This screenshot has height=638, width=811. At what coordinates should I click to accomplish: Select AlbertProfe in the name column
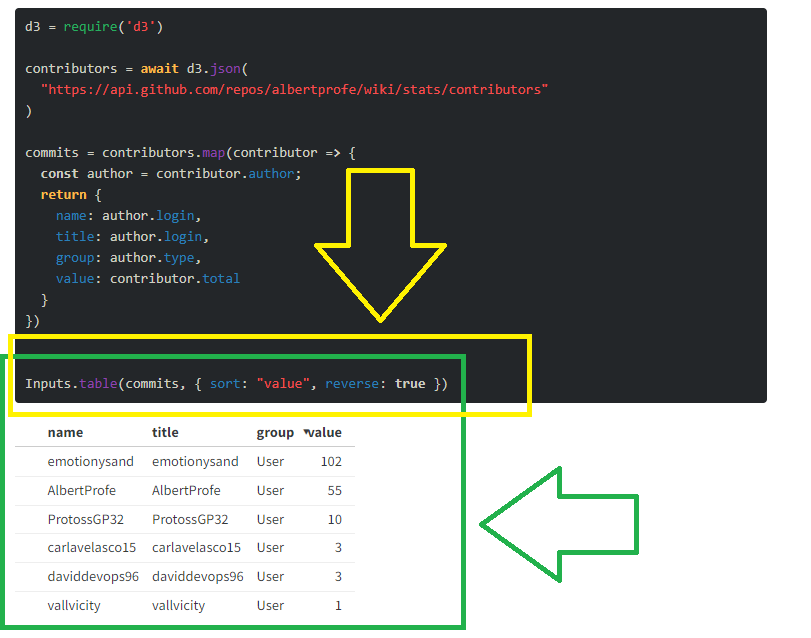[x=81, y=491]
